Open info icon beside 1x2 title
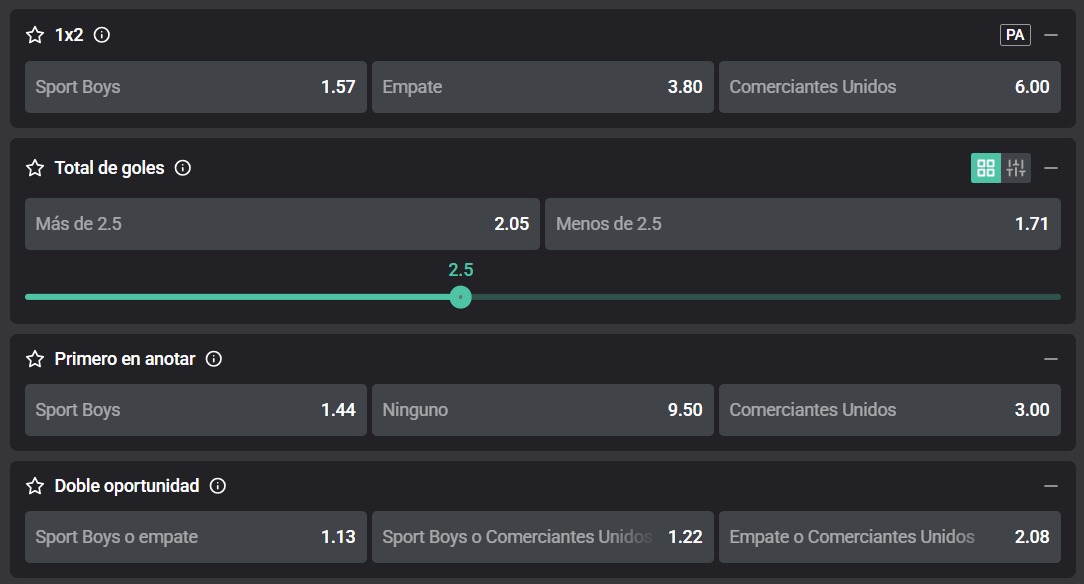This screenshot has height=584, width=1084. pos(102,35)
